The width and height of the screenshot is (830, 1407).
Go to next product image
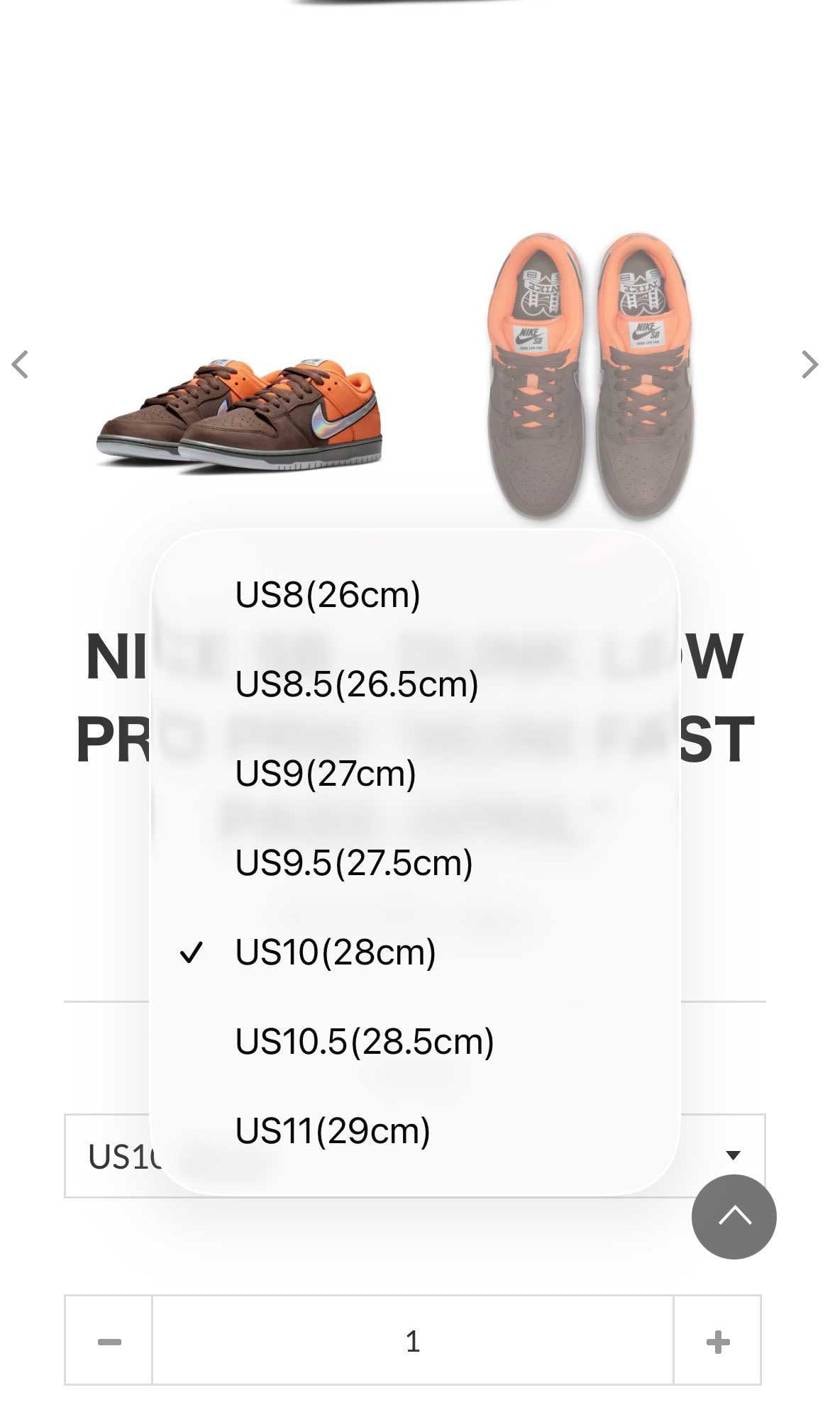tap(809, 365)
